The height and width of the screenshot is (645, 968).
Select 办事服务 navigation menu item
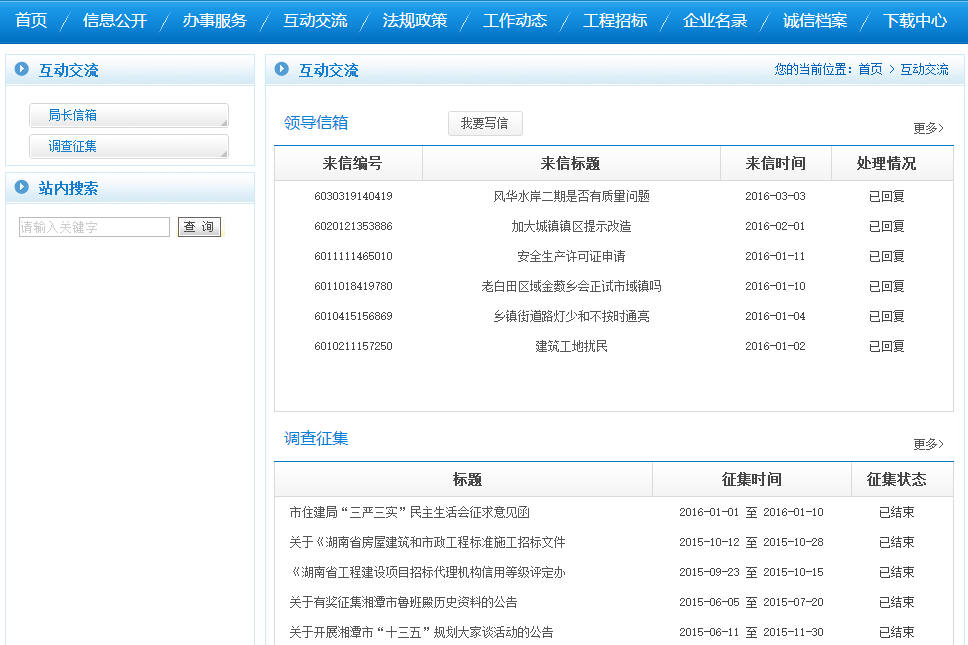click(214, 20)
